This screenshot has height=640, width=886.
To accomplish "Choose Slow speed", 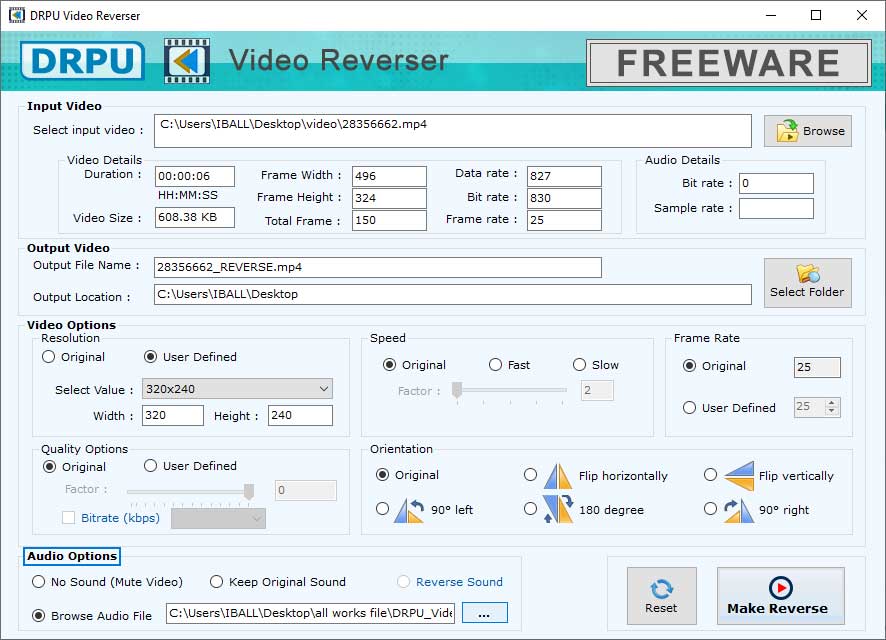I will tap(579, 365).
